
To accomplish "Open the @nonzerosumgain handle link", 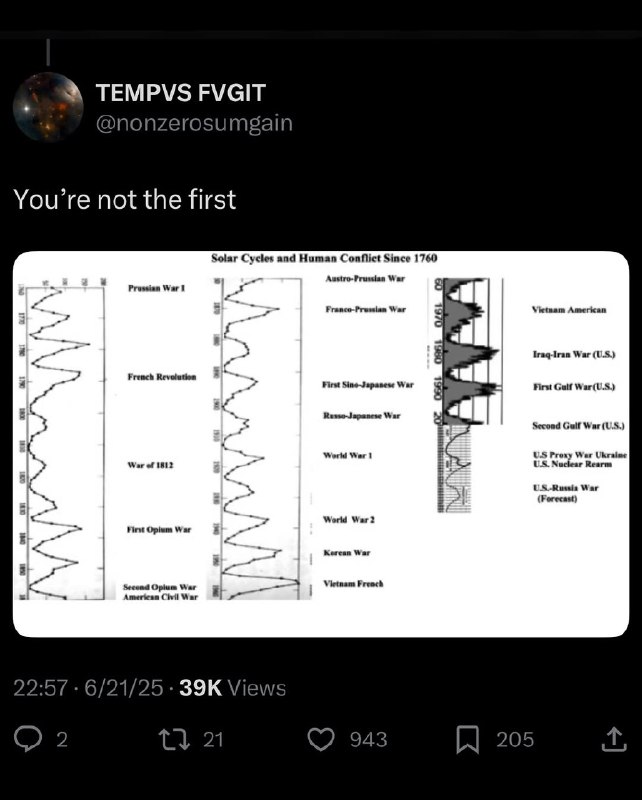I will point(194,123).
